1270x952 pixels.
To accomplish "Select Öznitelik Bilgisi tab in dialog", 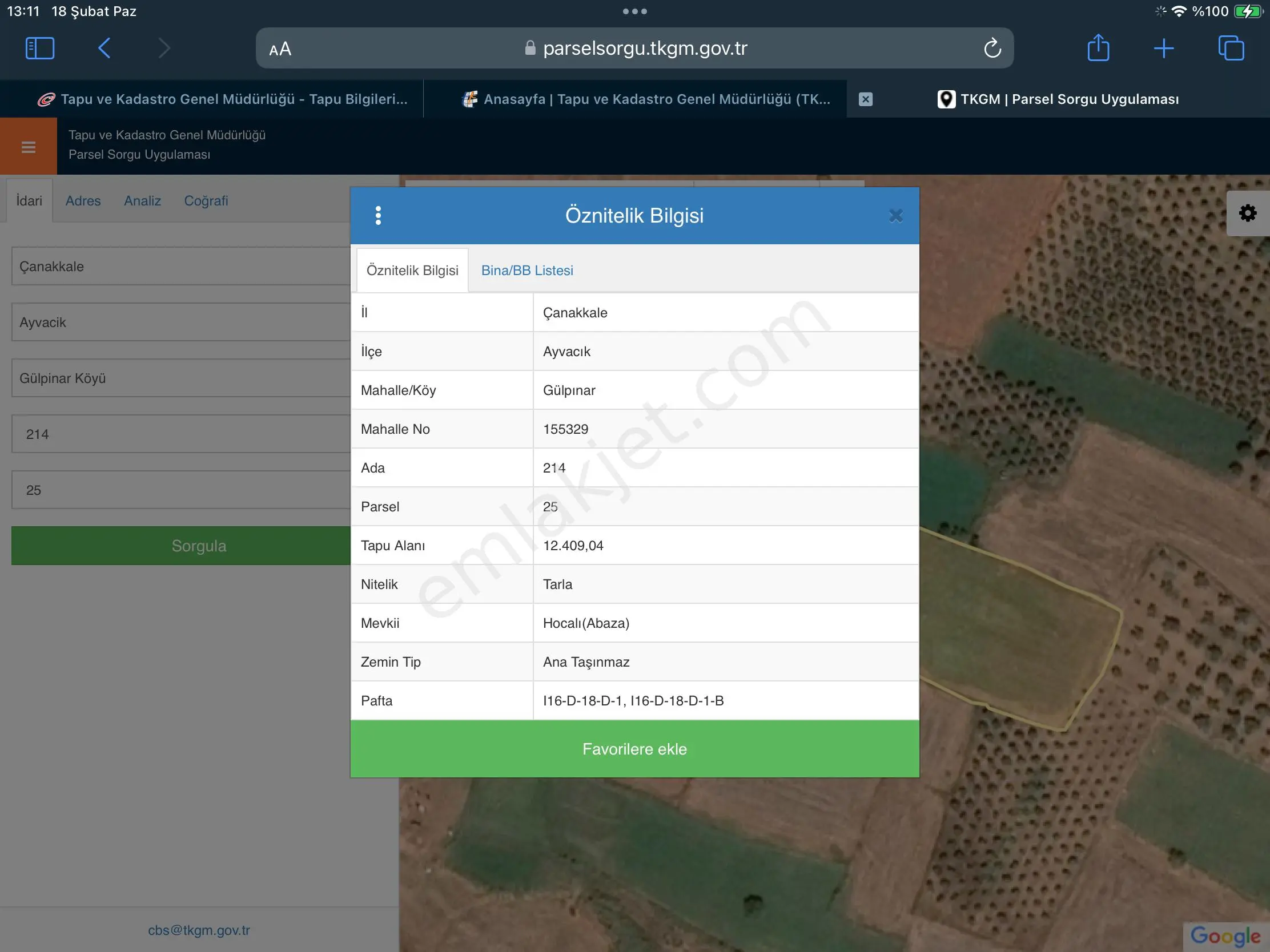I will [412, 271].
